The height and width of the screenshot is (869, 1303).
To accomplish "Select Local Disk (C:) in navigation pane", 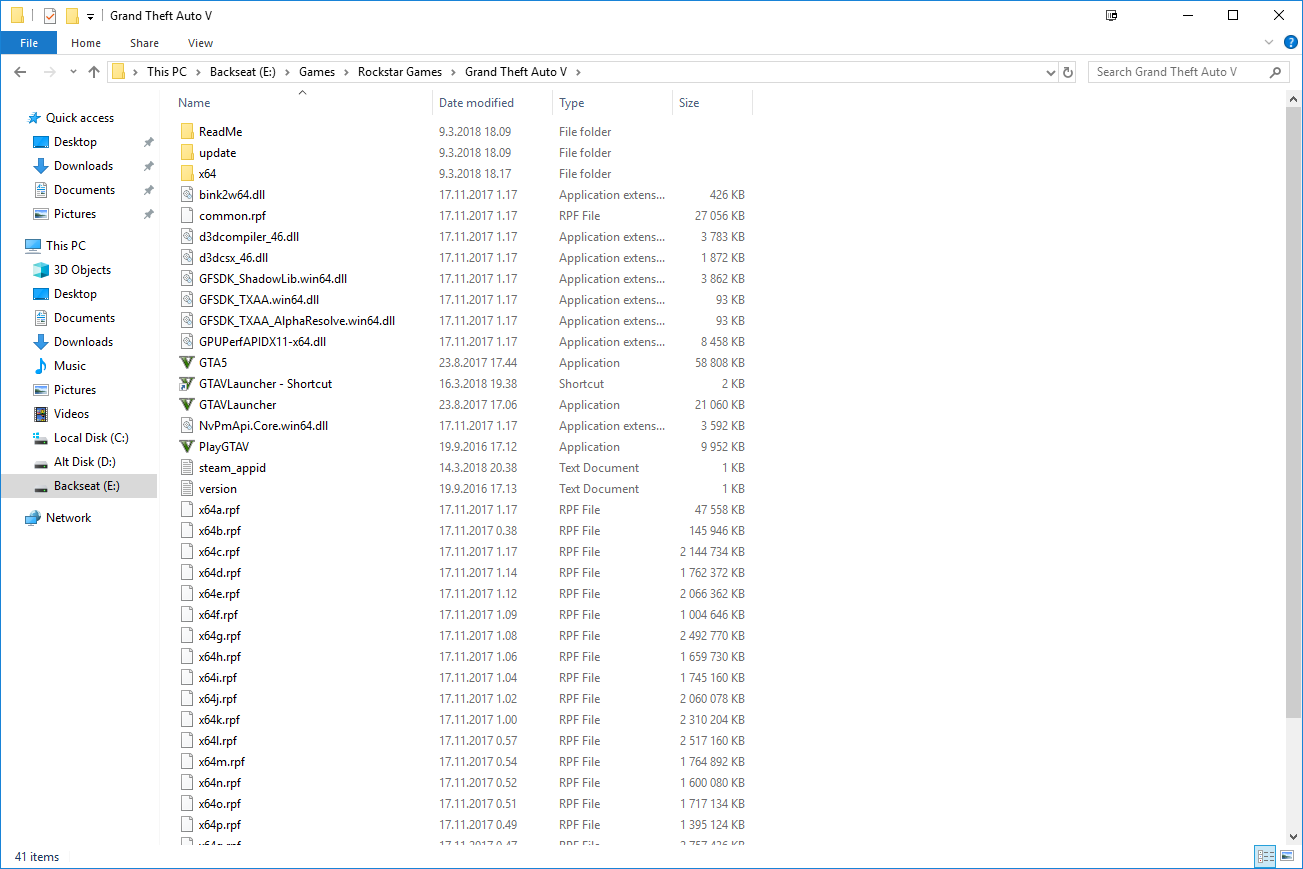I will click(91, 438).
